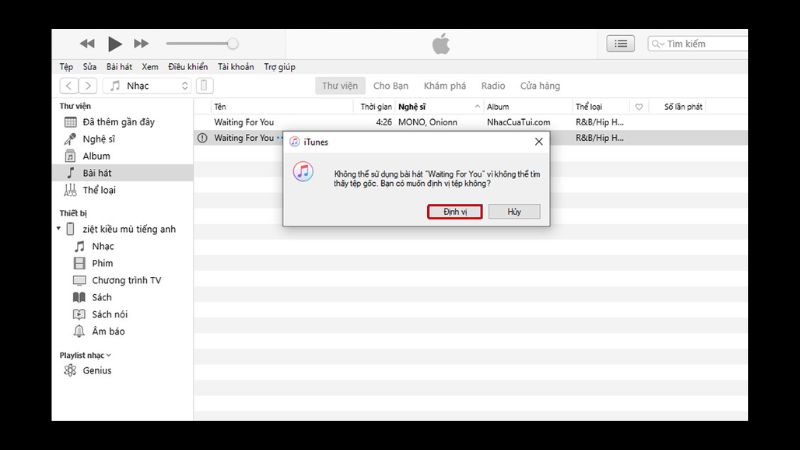Click the device phone icon button
Image resolution: width=800 pixels, height=450 pixels.
click(205, 86)
